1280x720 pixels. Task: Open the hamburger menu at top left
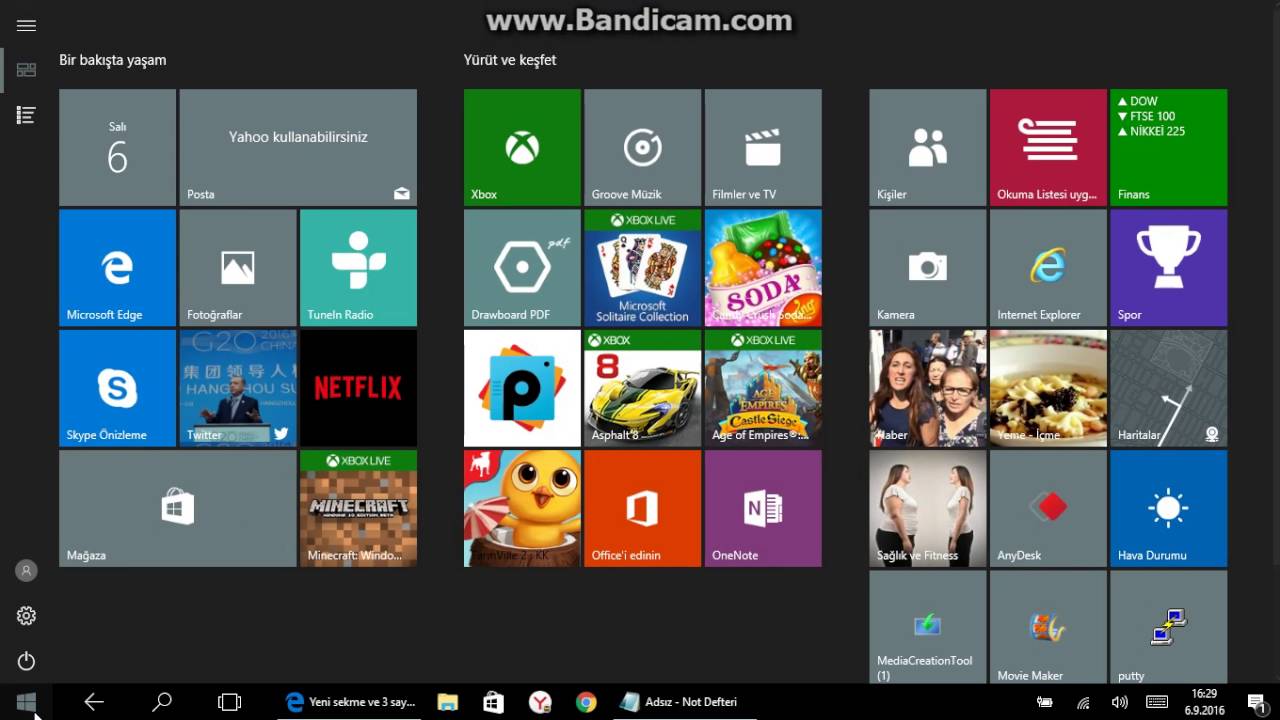pyautogui.click(x=26, y=26)
